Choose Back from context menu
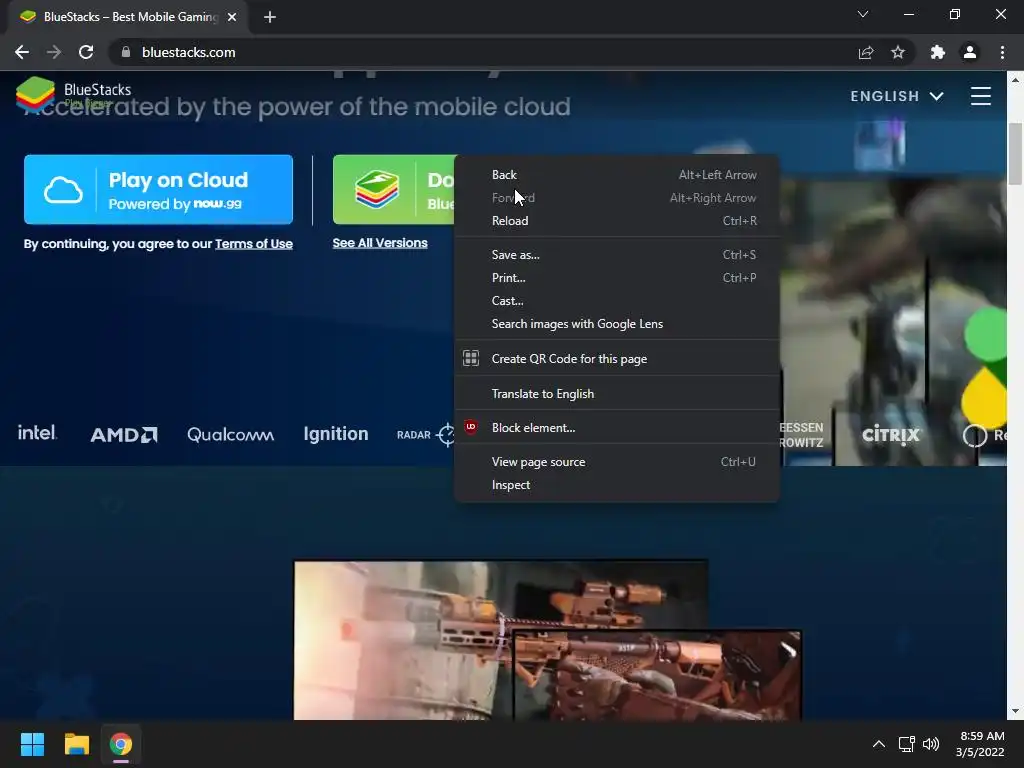The image size is (1024, 768). click(x=616, y=175)
